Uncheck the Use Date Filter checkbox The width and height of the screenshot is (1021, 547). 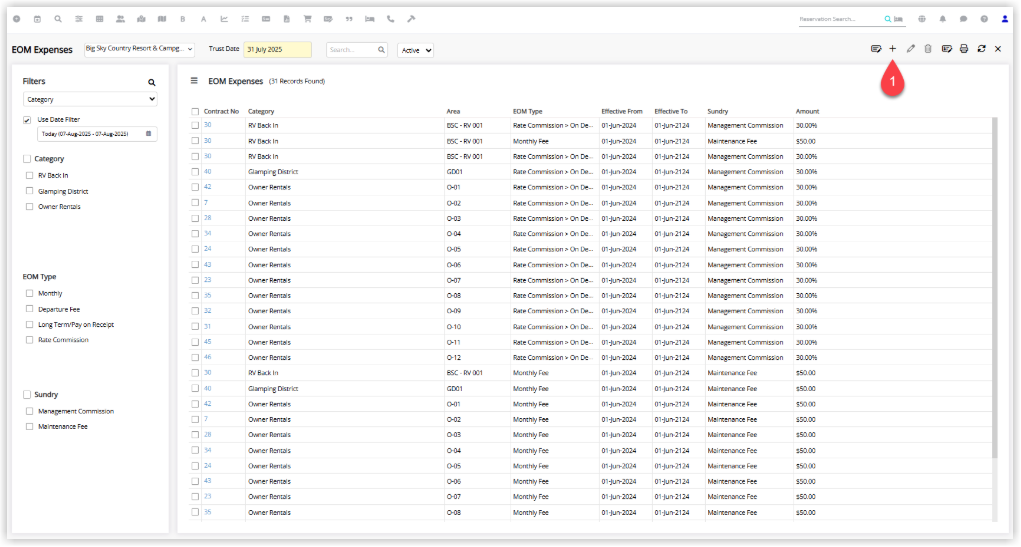click(27, 120)
